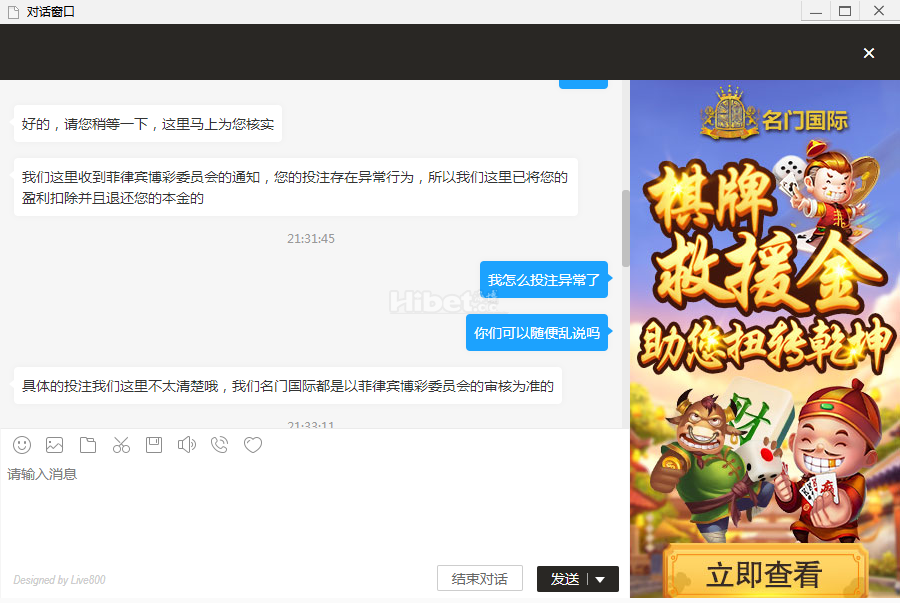900x603 pixels.
Task: Click the 结束对话 end chat button
Action: pyautogui.click(x=479, y=579)
